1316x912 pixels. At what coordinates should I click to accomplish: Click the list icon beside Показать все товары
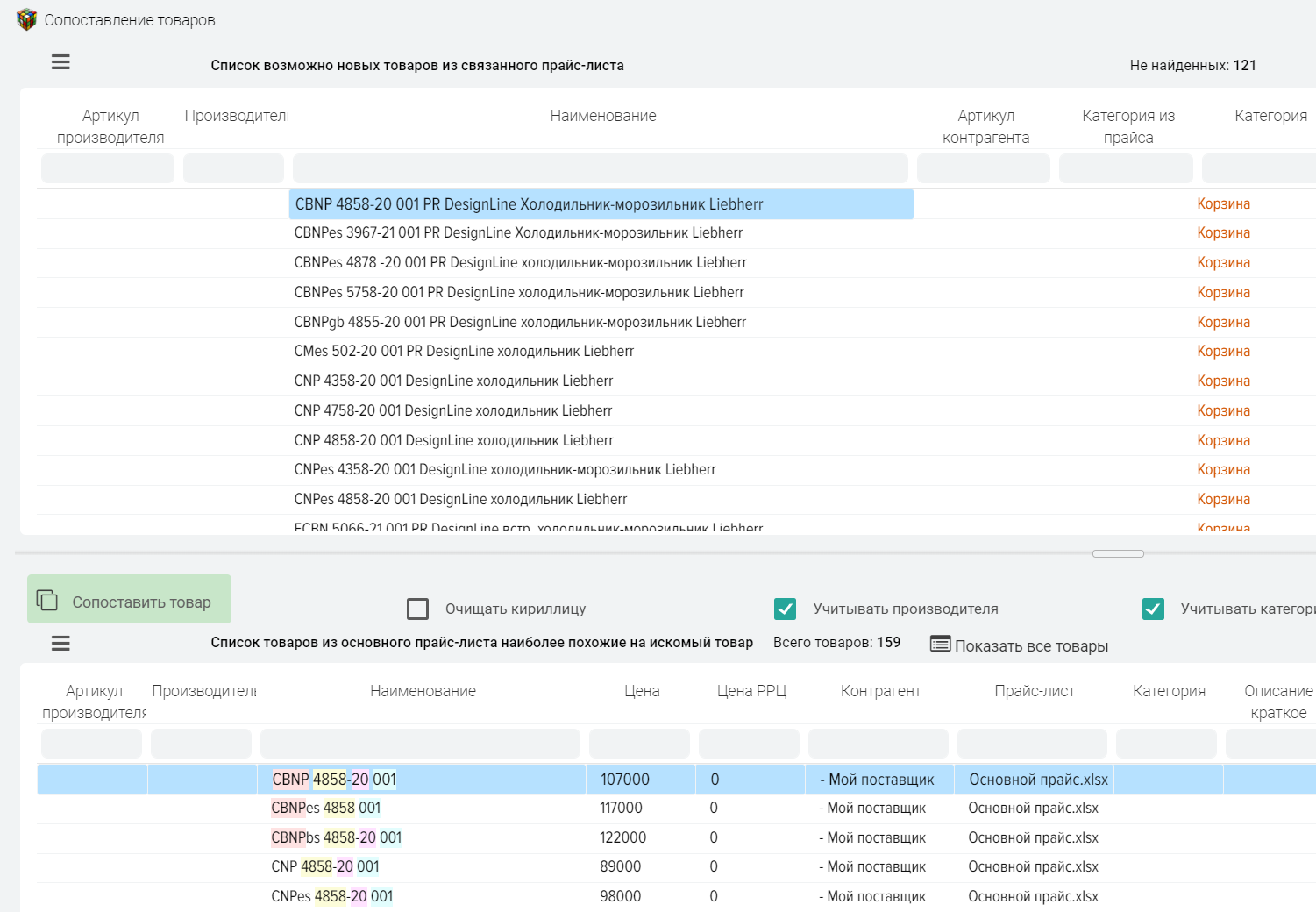[x=940, y=645]
